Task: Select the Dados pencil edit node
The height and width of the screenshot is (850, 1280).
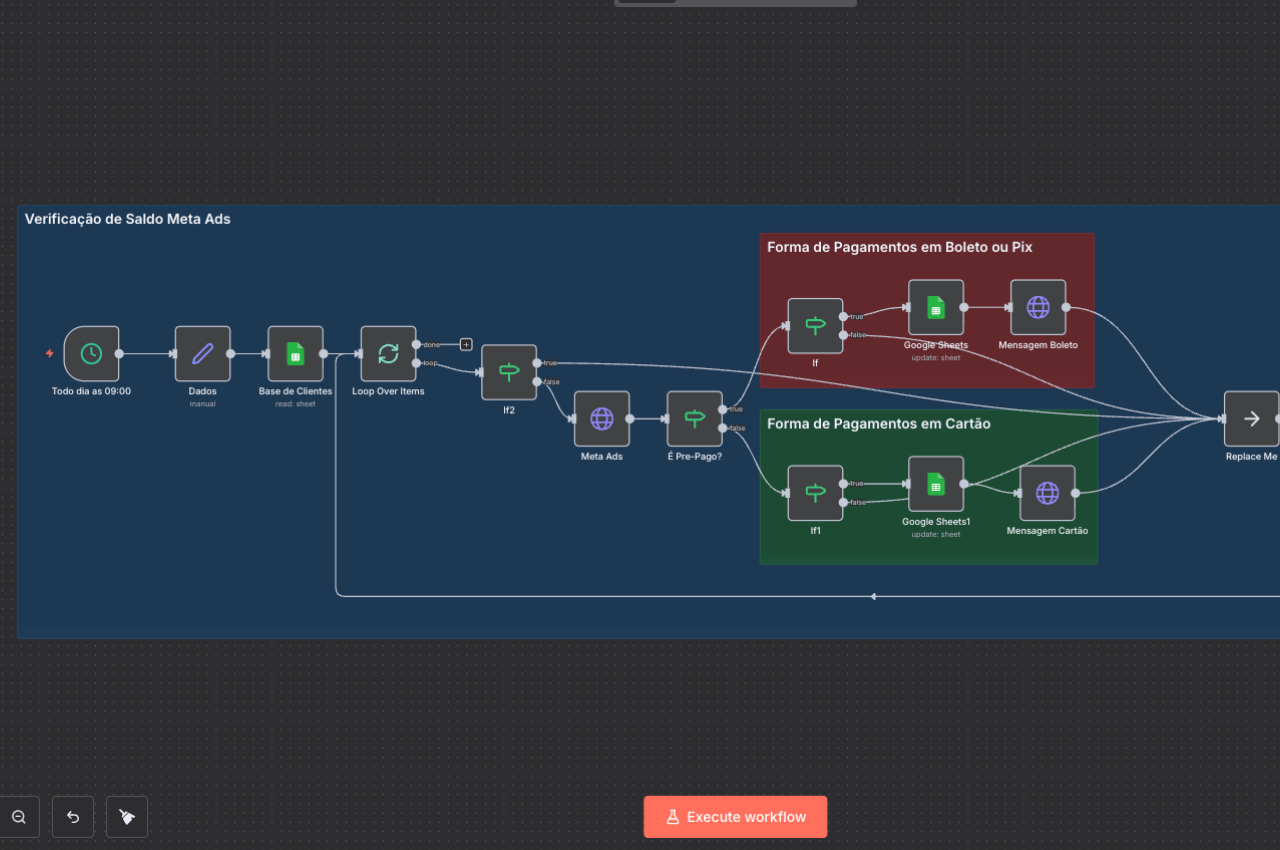Action: [203, 353]
